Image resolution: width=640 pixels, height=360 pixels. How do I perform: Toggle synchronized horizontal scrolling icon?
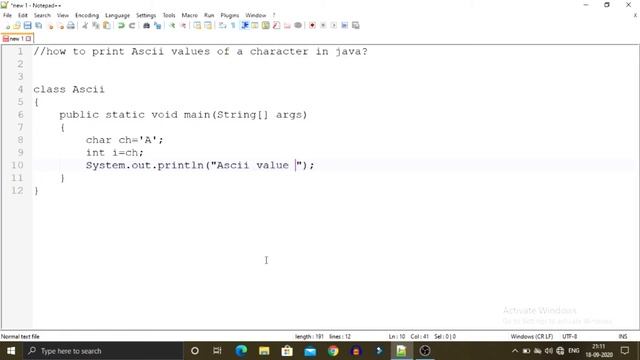[x=208, y=26]
